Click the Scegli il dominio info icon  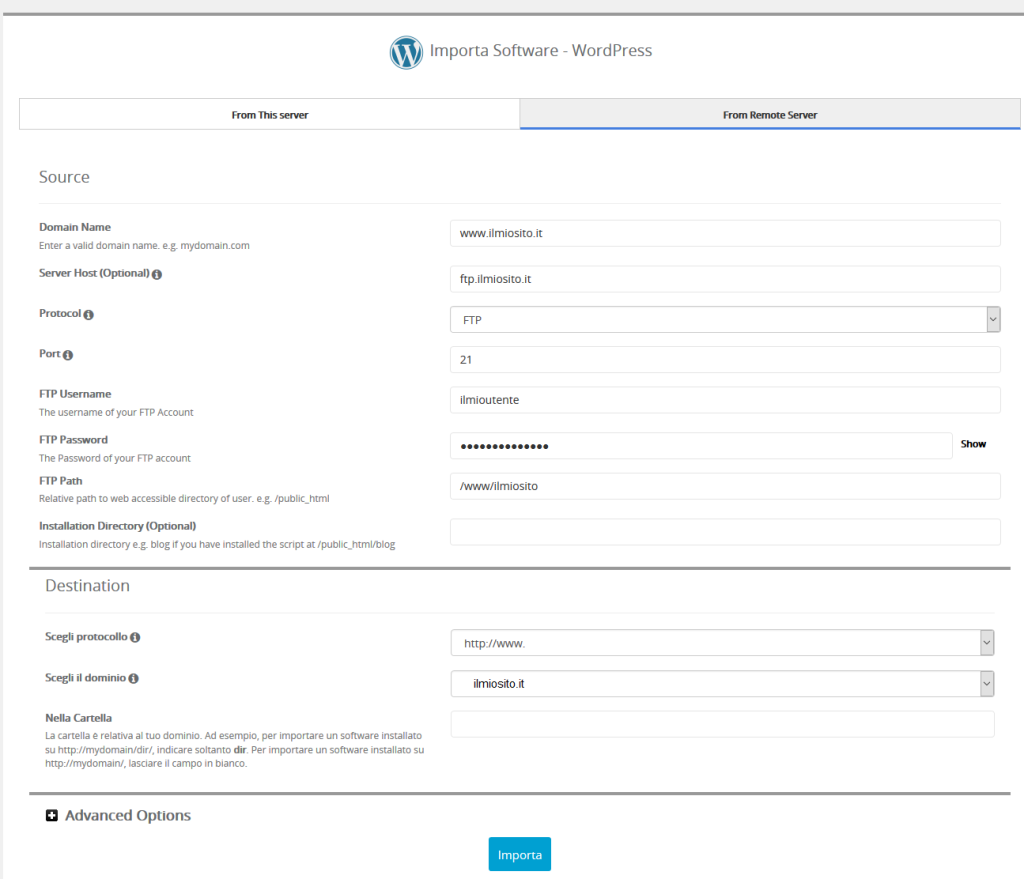(x=133, y=679)
